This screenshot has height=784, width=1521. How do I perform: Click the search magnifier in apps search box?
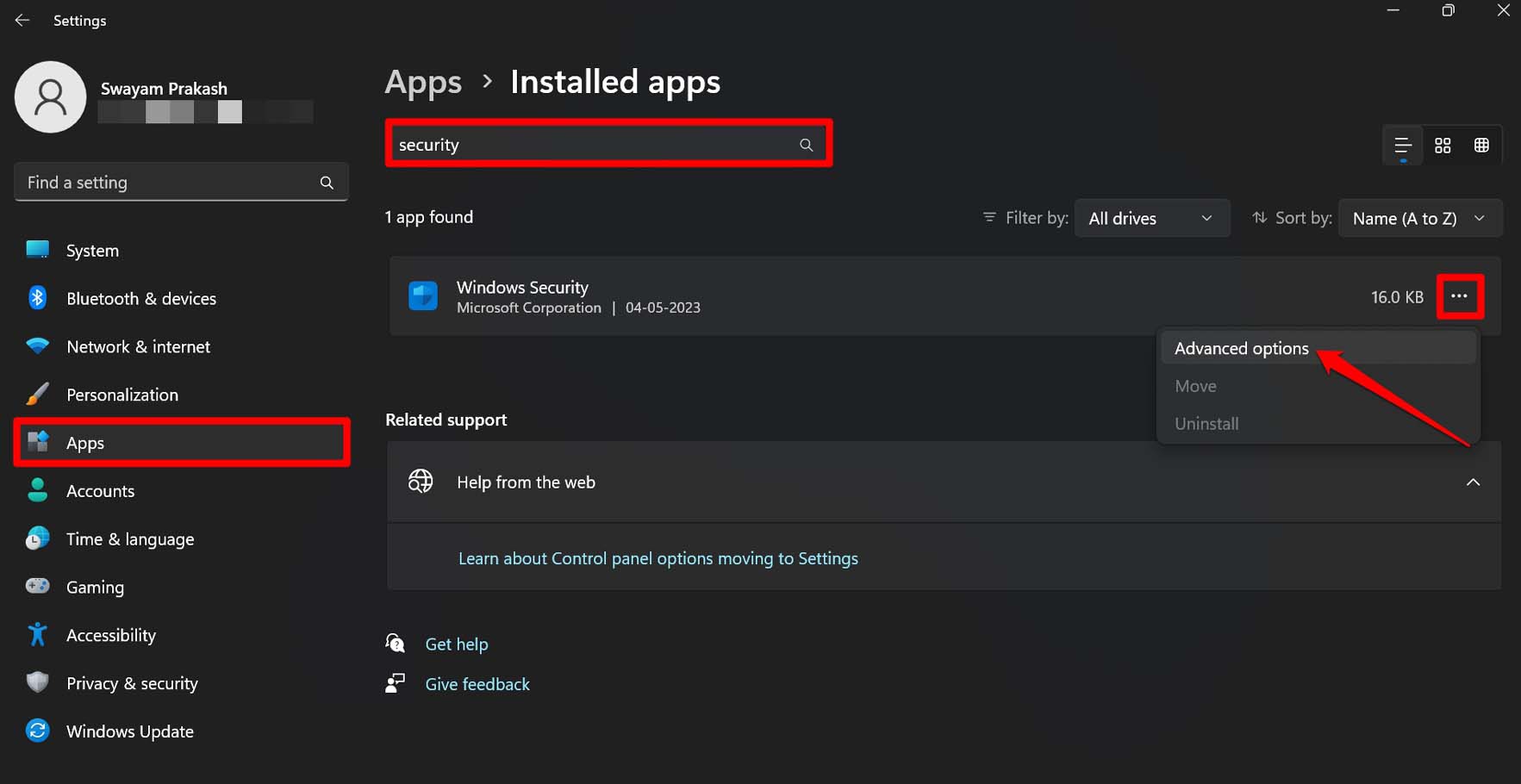click(x=806, y=145)
